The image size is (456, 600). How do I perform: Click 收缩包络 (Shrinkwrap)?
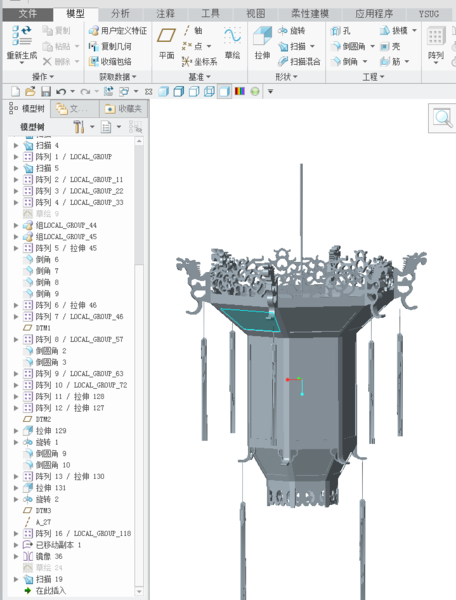tap(110, 61)
